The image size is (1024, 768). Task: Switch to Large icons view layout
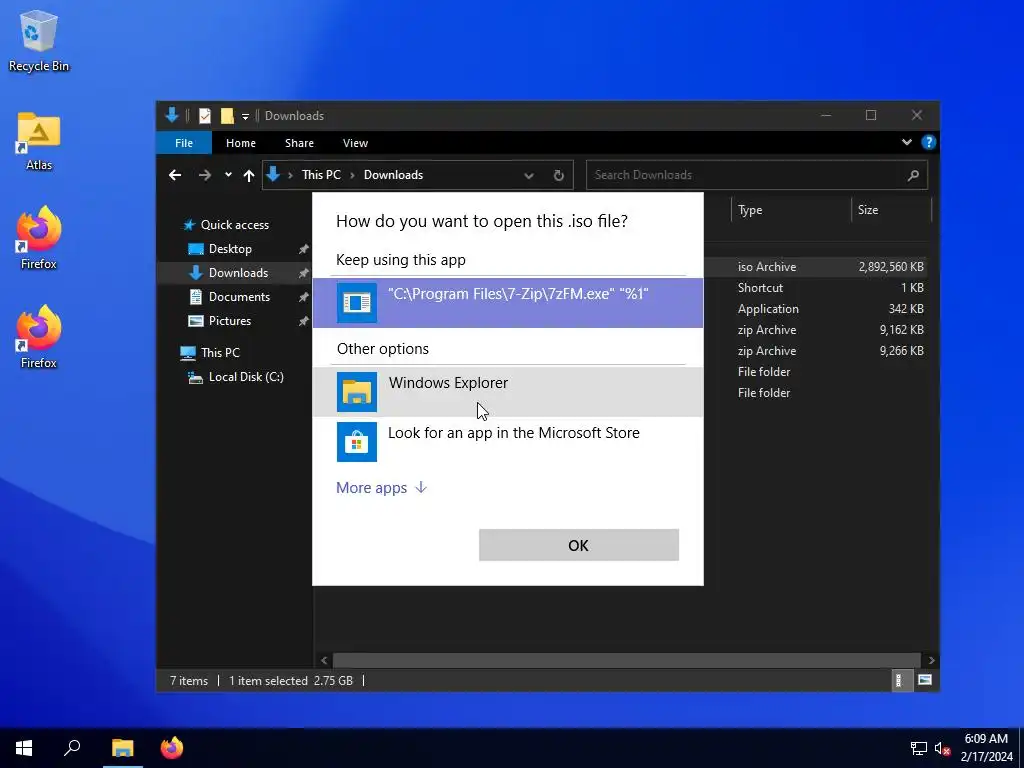924,680
